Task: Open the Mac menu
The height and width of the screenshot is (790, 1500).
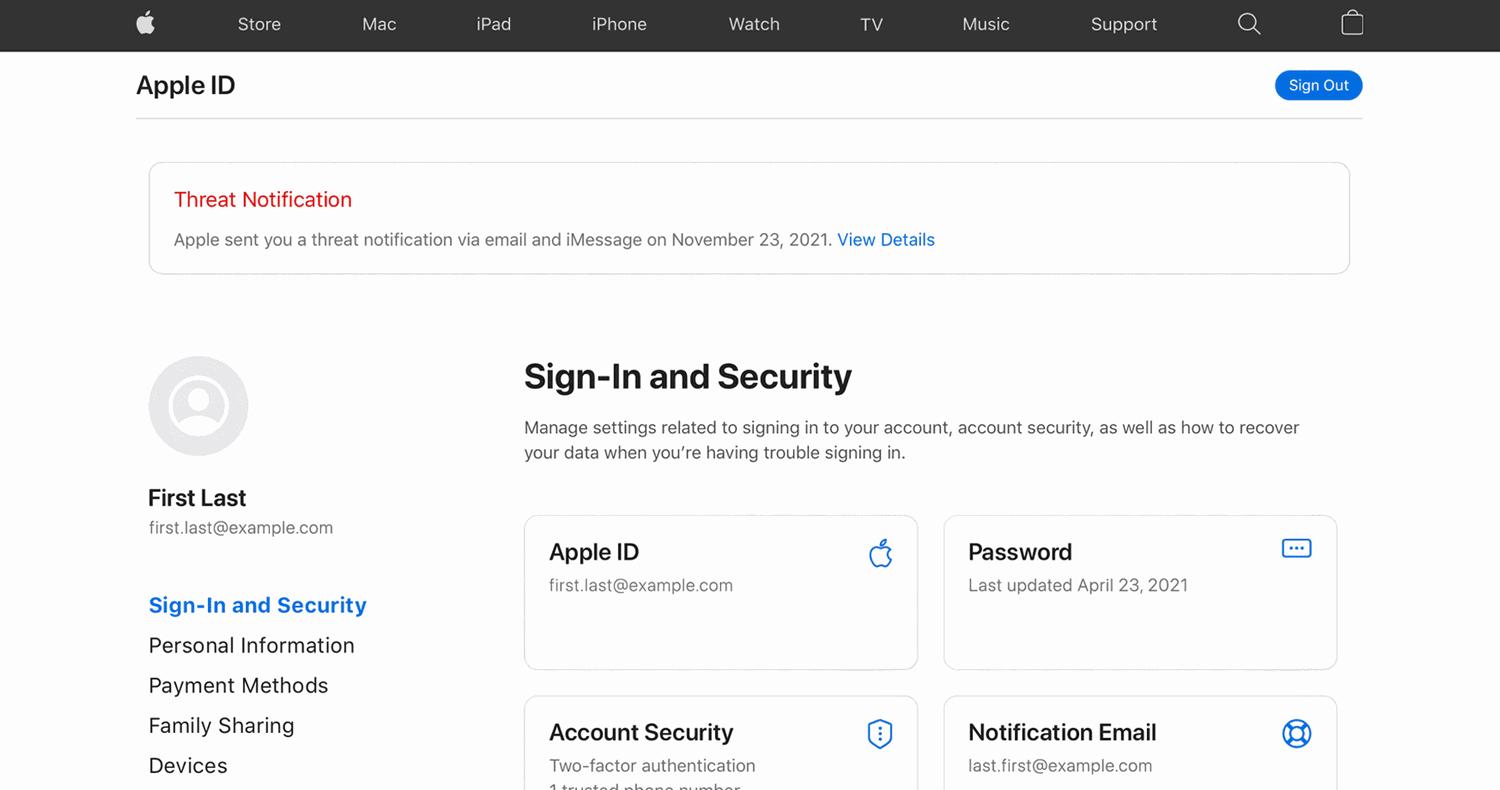Action: click(379, 24)
